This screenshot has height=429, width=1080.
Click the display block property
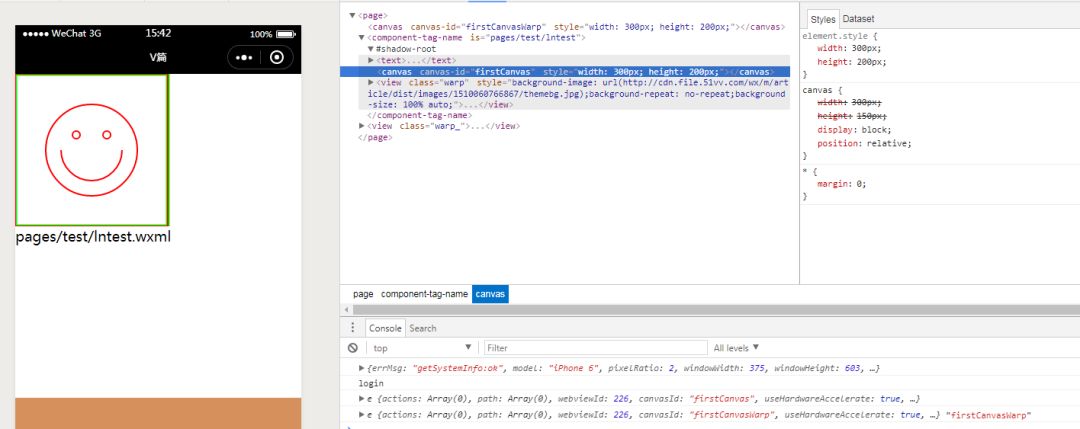tap(854, 129)
